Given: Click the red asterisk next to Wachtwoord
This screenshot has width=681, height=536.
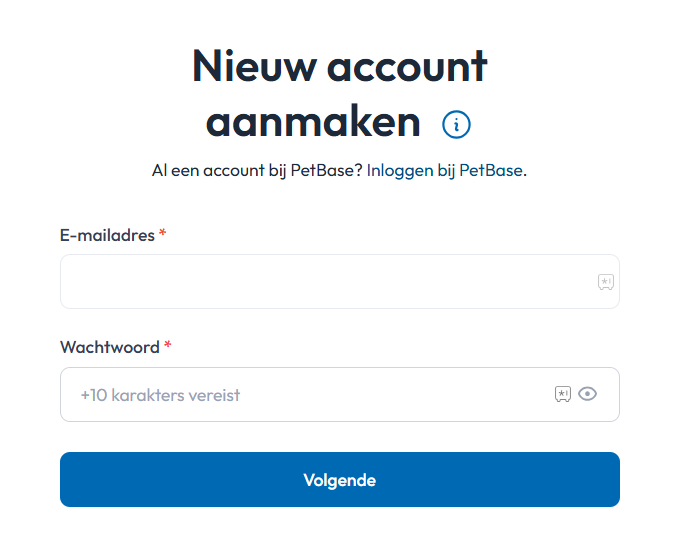Looking at the screenshot, I should click(x=168, y=346).
